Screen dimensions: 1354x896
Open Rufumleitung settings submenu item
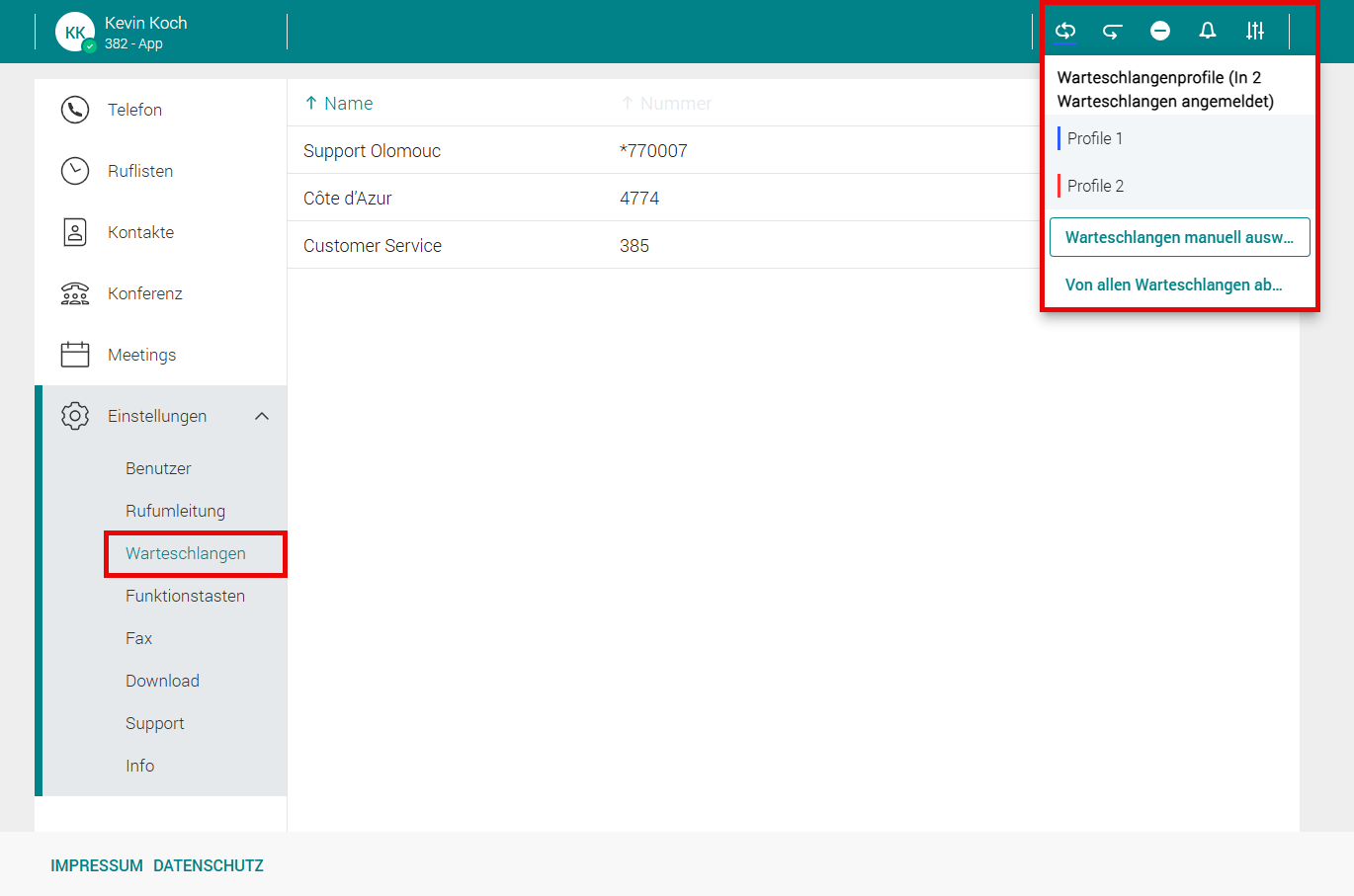(175, 511)
